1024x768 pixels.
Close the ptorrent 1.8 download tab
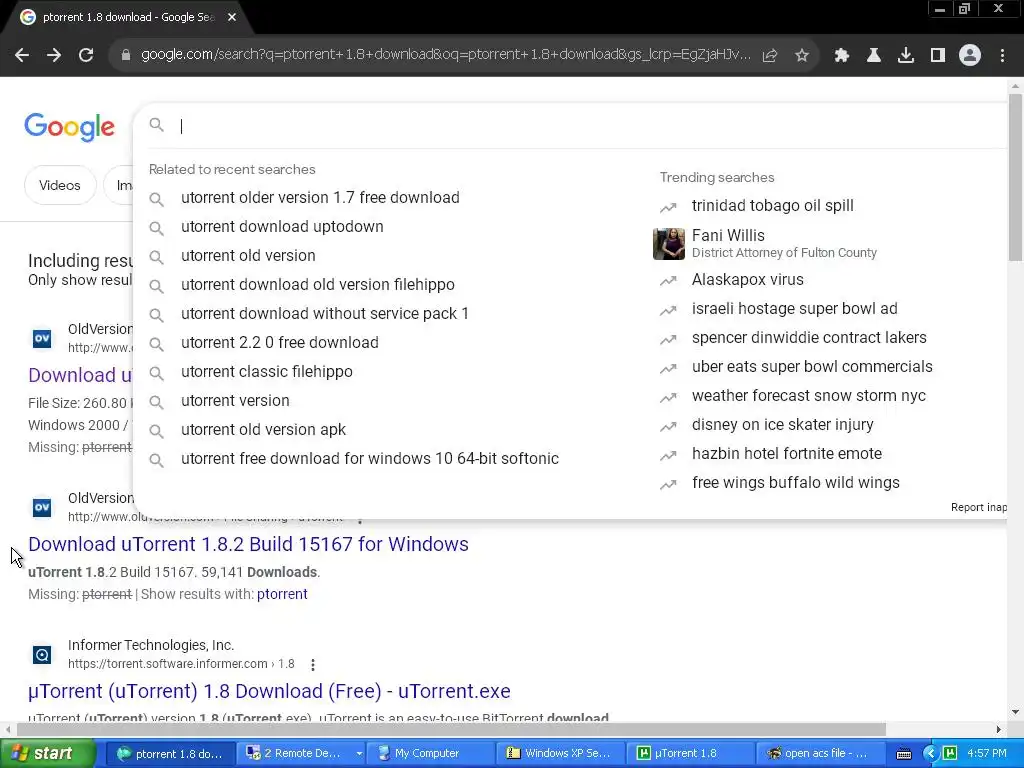pos(232,18)
